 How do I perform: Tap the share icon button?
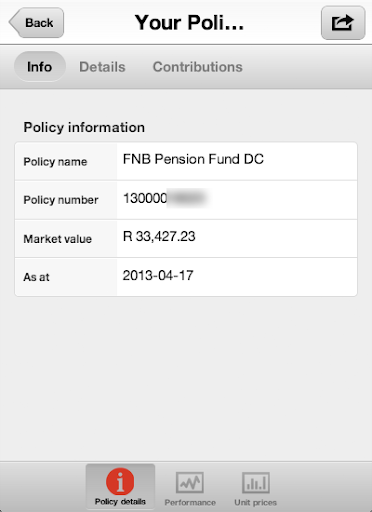343,23
